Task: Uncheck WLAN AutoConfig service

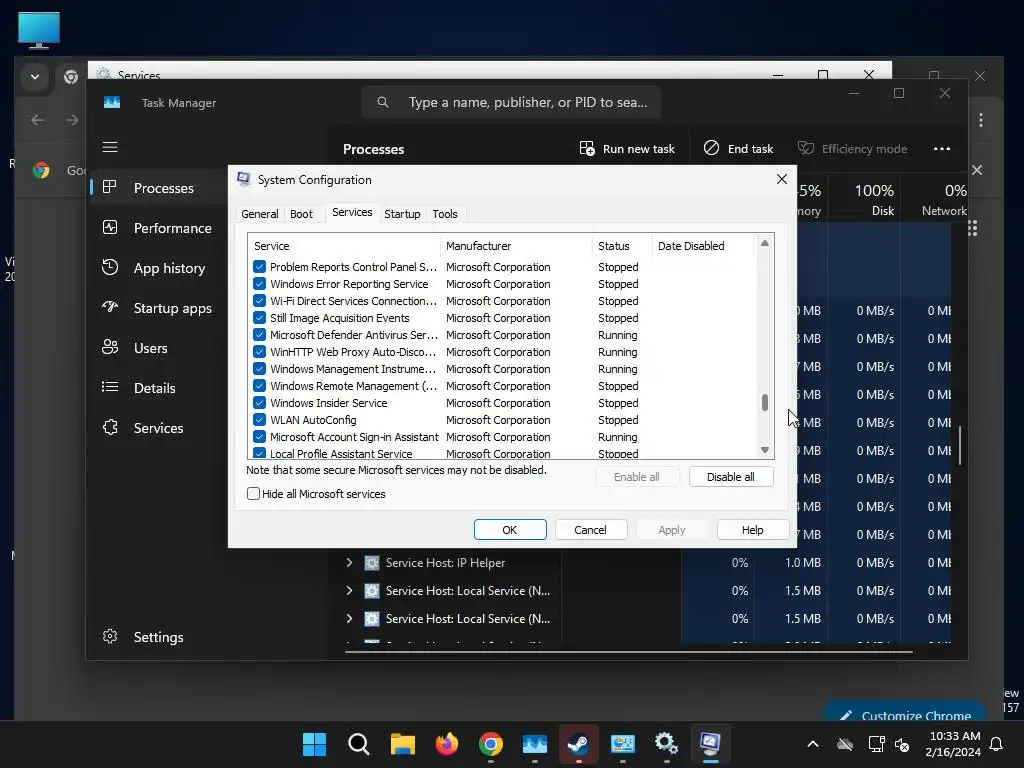Action: pyautogui.click(x=259, y=419)
